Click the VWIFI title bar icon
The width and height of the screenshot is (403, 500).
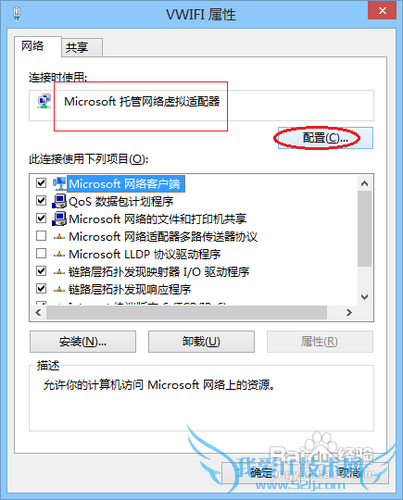click(17, 14)
